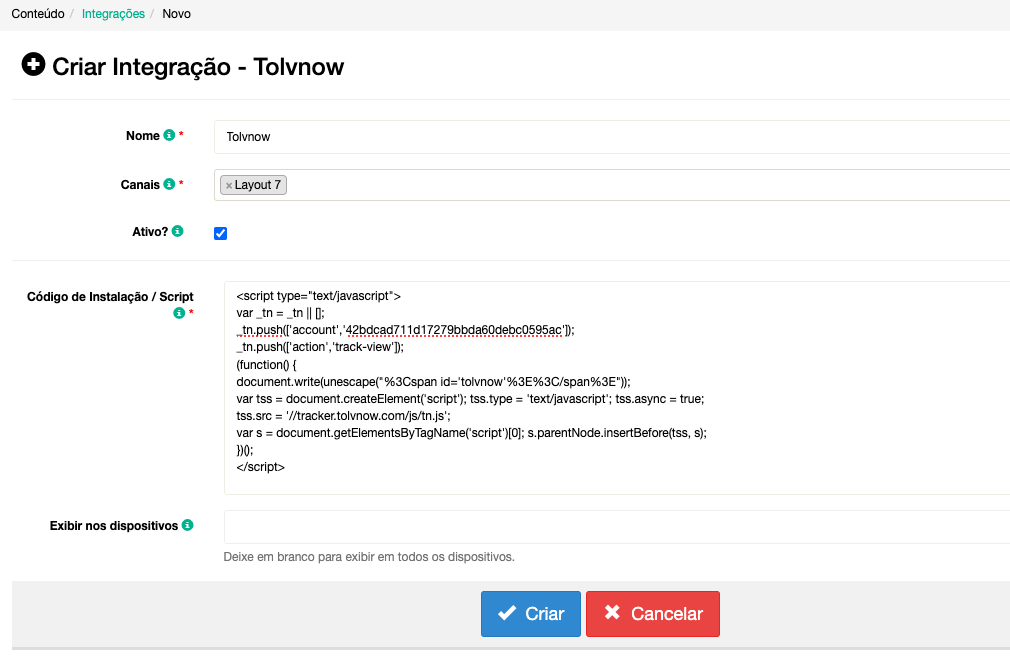The image size is (1010, 660).
Task: Click the tracker.tolvnow.com/js/tn.js line
Action: tap(343, 416)
